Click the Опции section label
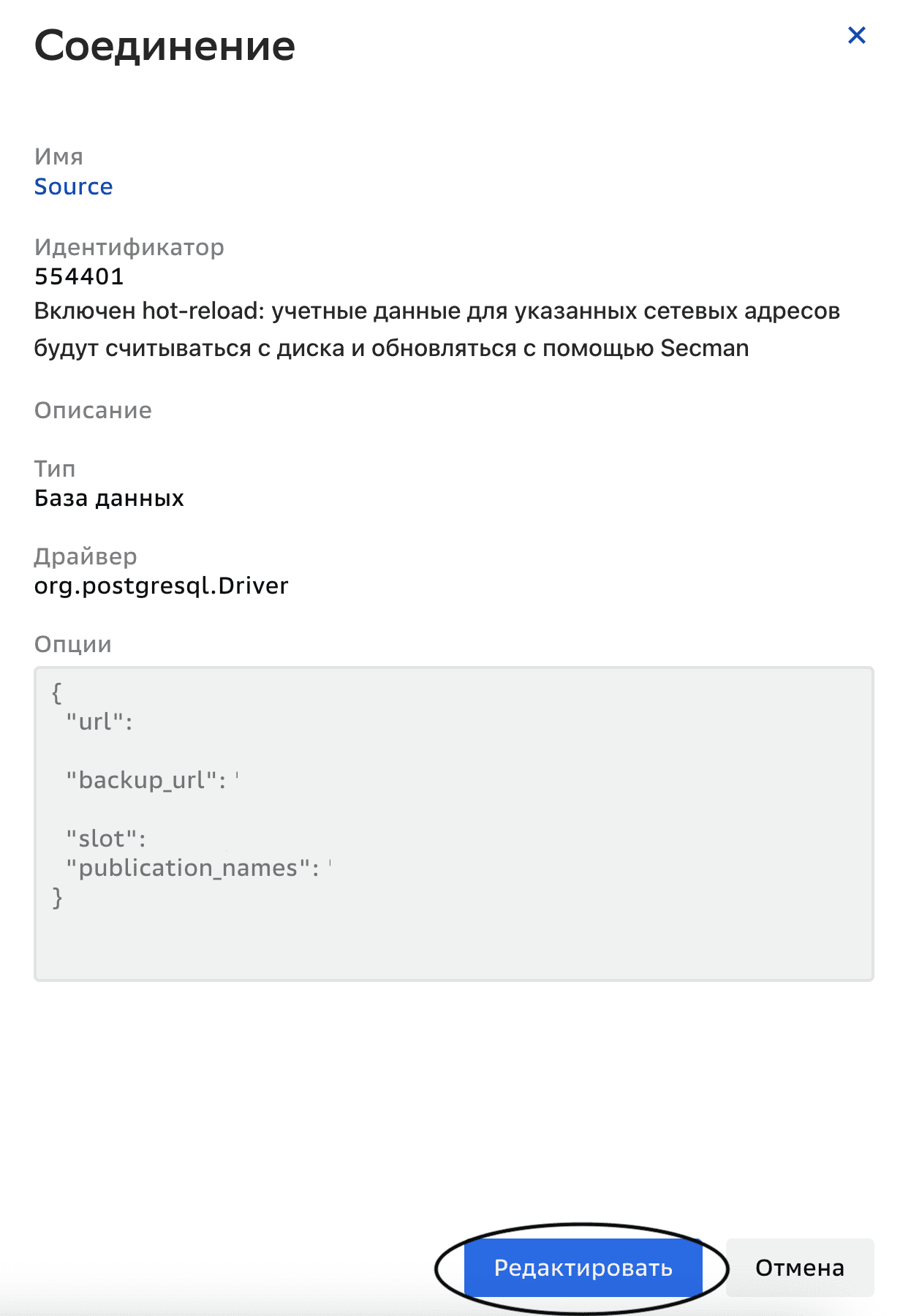Image resolution: width=911 pixels, height=1316 pixels. click(72, 644)
